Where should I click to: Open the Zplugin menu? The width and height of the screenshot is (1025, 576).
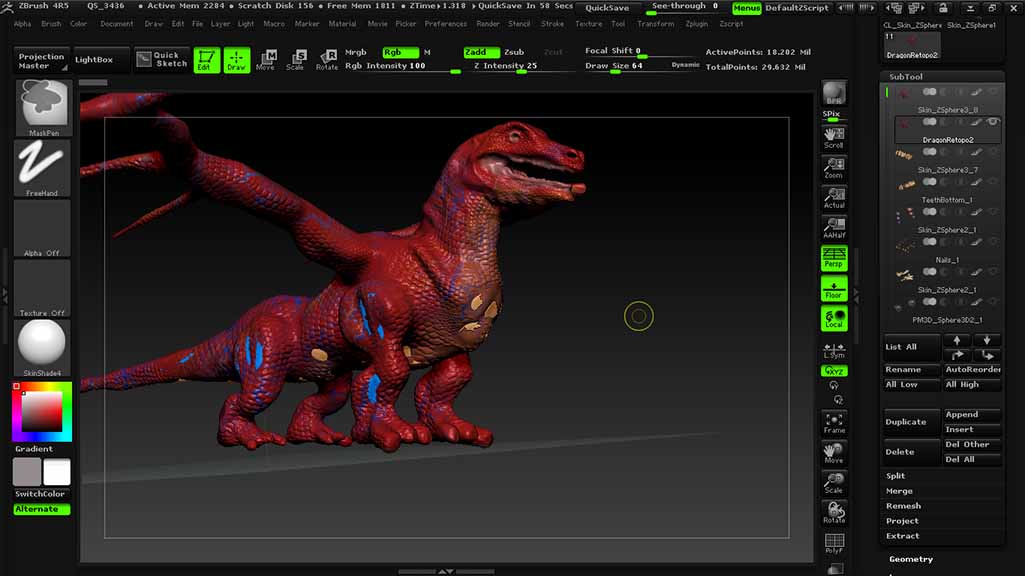[x=697, y=24]
